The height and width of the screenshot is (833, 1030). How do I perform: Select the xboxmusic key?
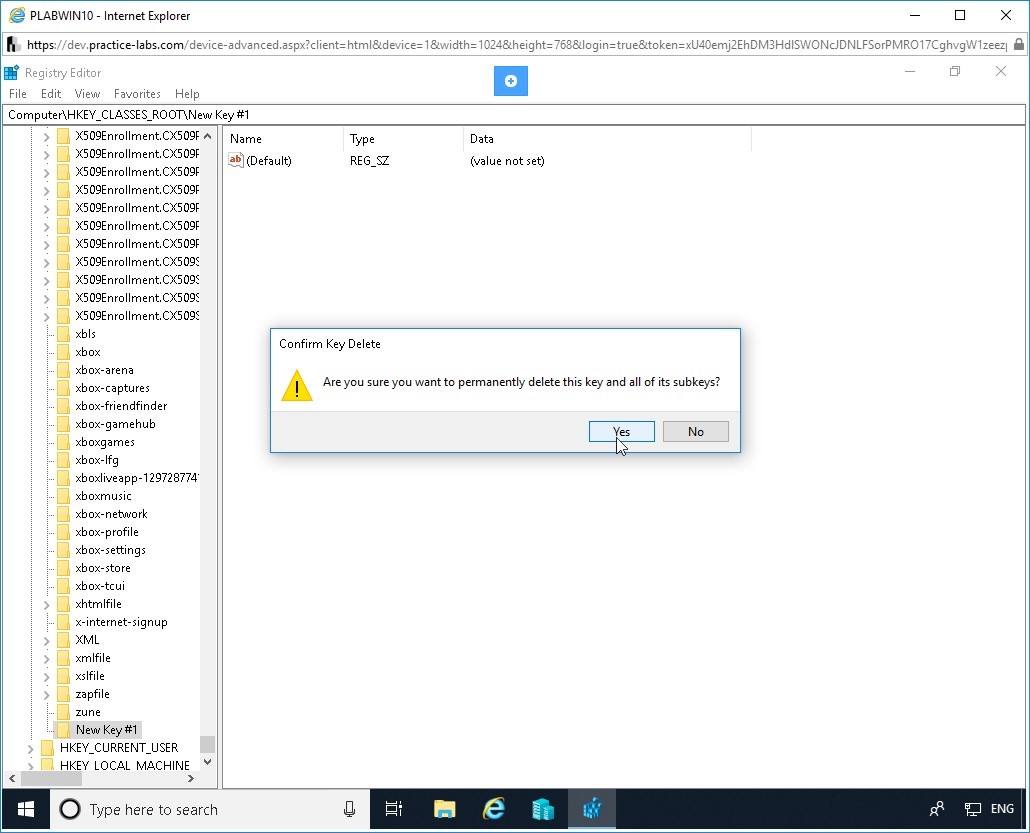[x=103, y=496]
